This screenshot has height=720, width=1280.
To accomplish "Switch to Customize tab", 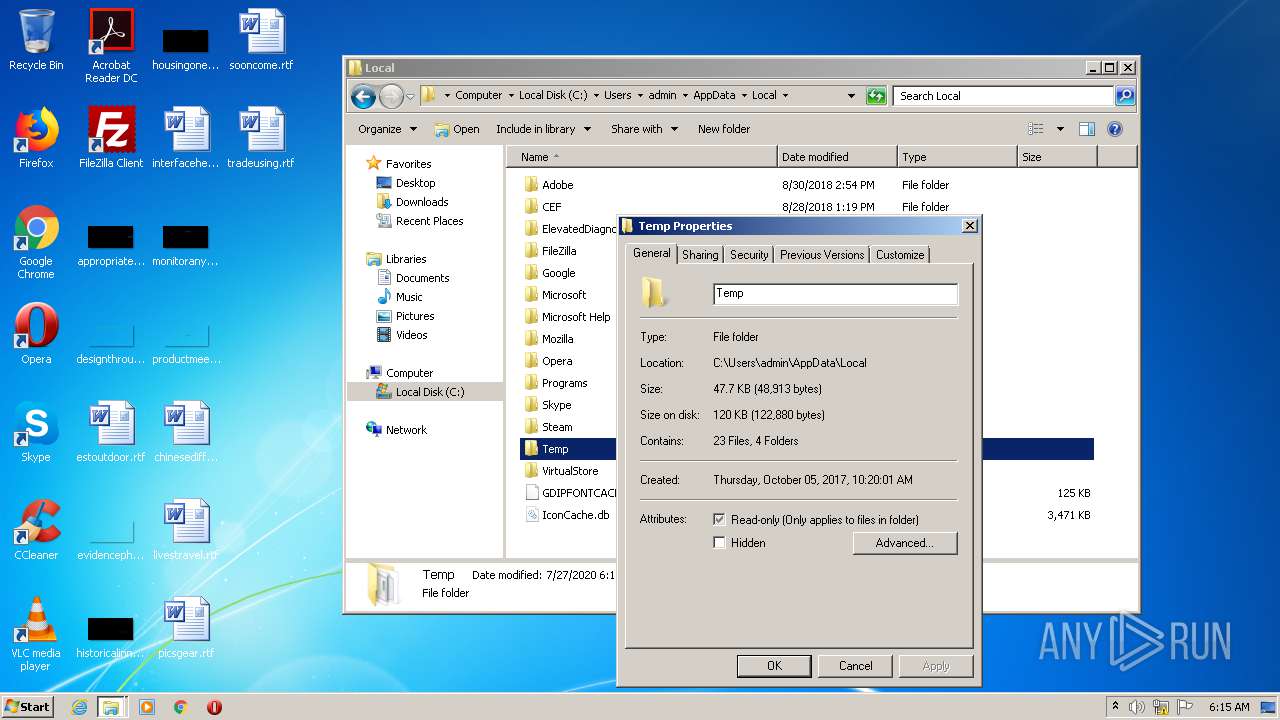I will pyautogui.click(x=900, y=255).
